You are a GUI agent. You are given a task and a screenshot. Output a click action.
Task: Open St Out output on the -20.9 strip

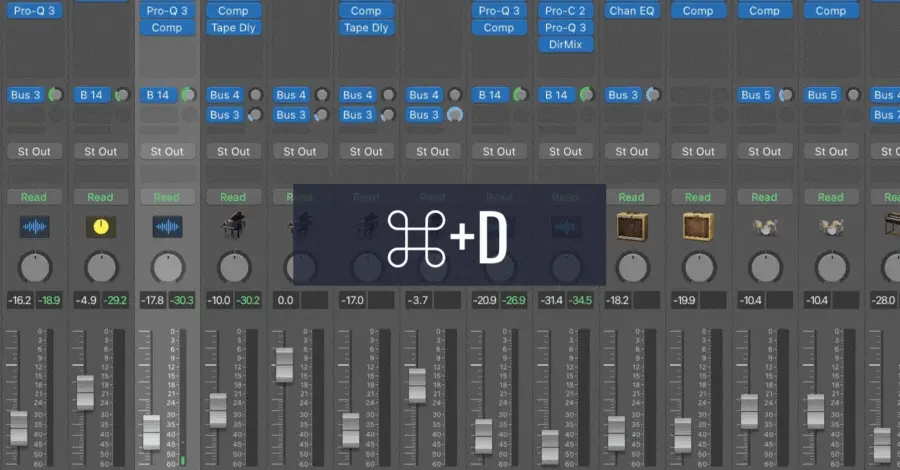point(499,152)
